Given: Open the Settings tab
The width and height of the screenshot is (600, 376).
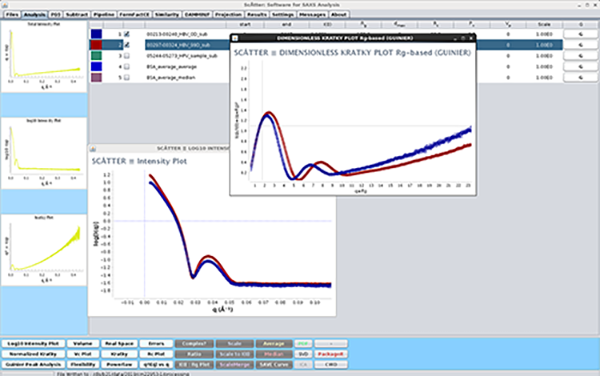Looking at the screenshot, I should pos(283,15).
